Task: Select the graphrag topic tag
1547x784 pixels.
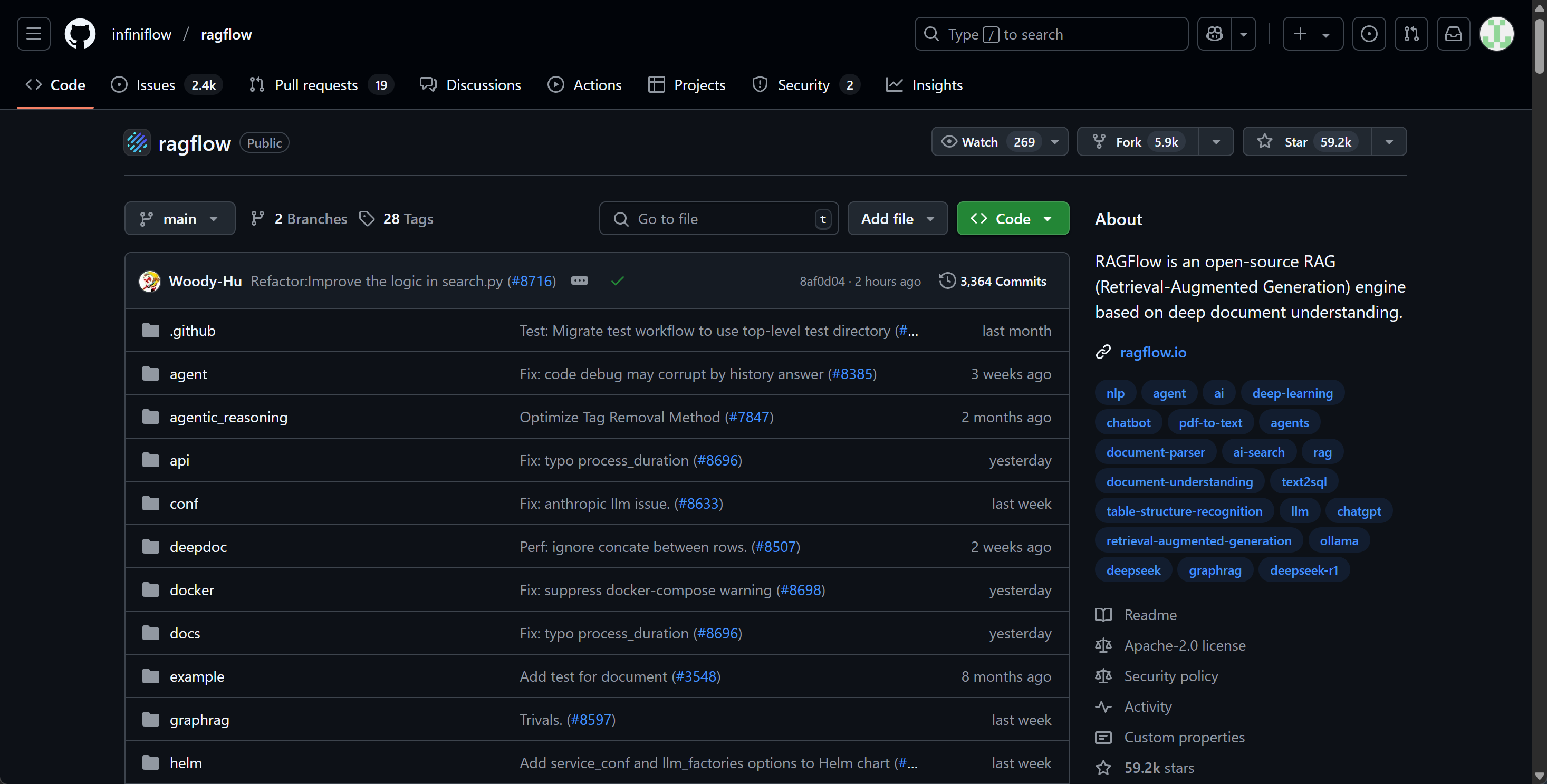Action: click(1214, 570)
